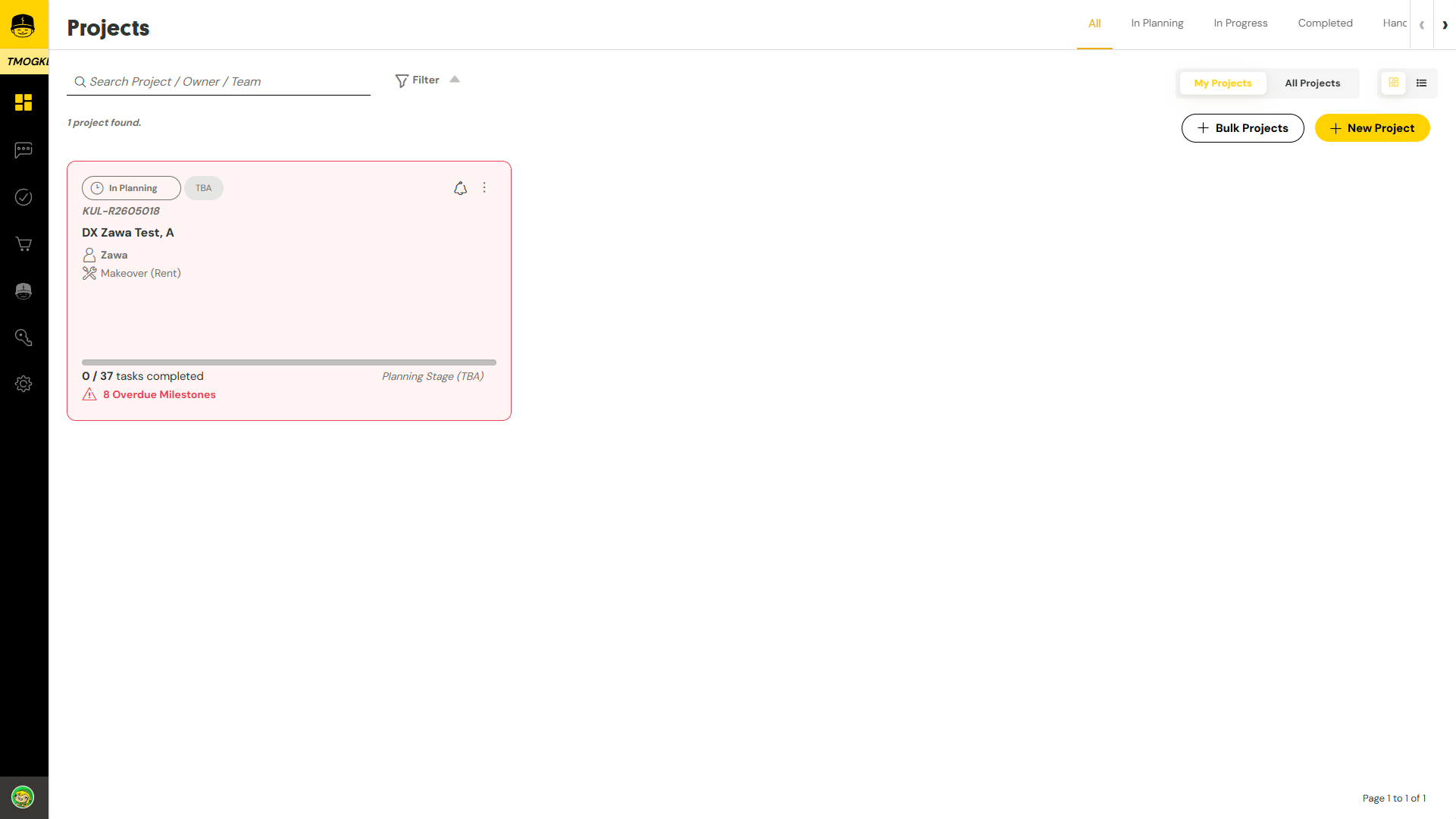Click the New Project button
The height and width of the screenshot is (819, 1456).
(x=1372, y=128)
